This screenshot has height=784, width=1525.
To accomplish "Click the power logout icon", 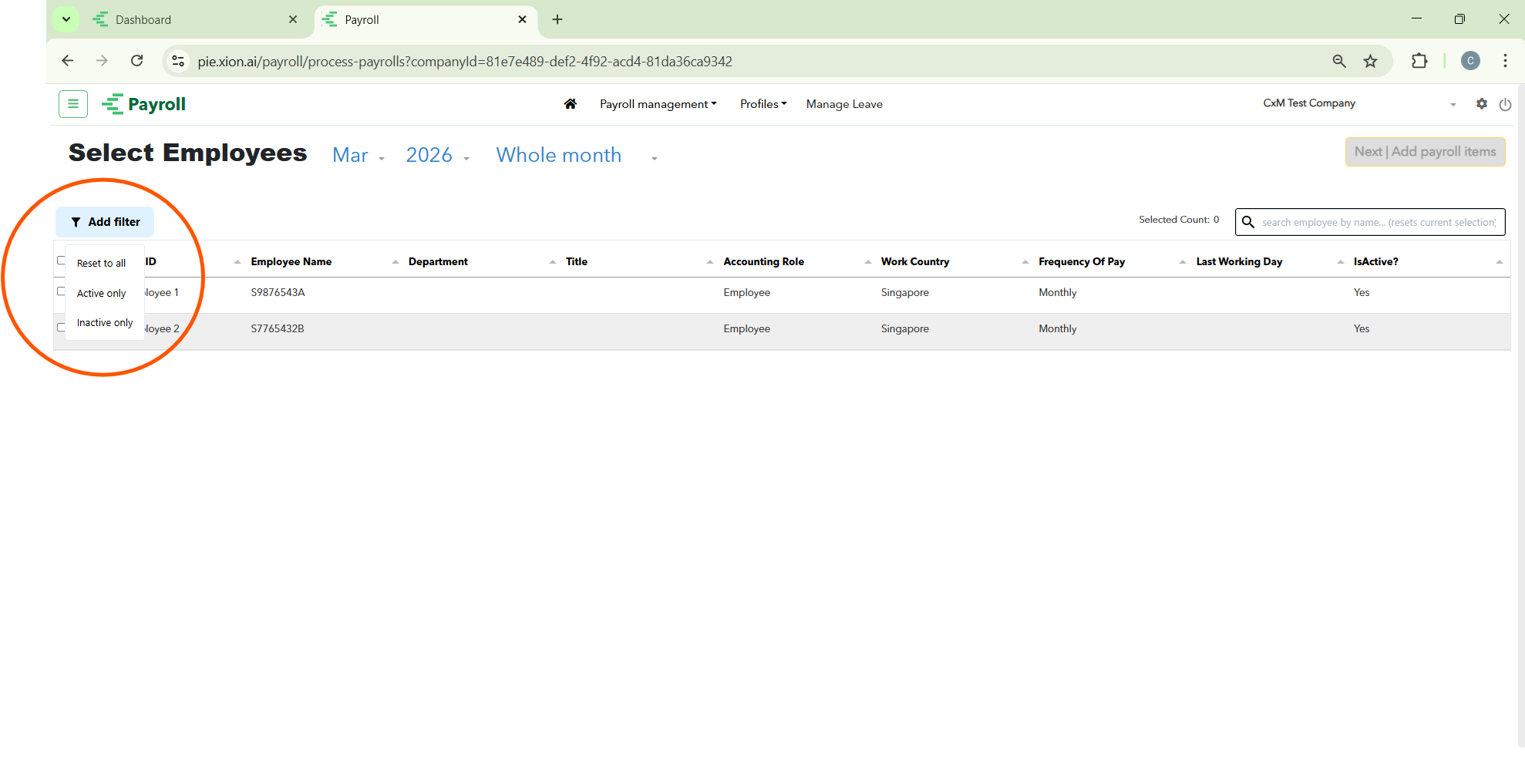I will [x=1504, y=104].
